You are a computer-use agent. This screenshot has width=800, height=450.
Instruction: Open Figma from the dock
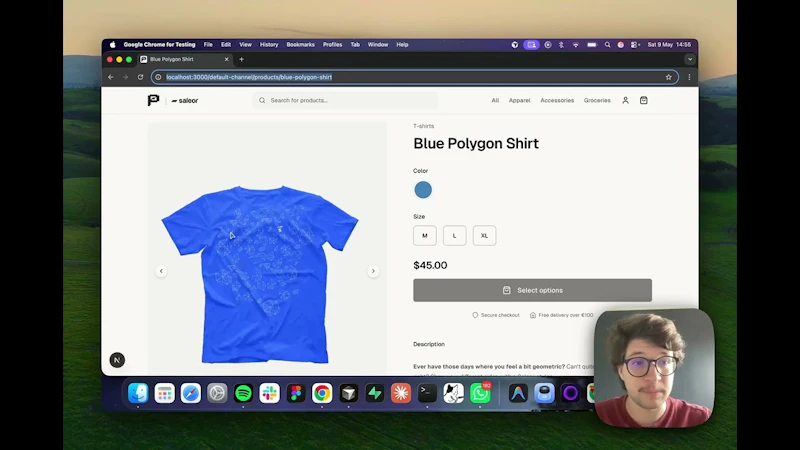point(296,393)
